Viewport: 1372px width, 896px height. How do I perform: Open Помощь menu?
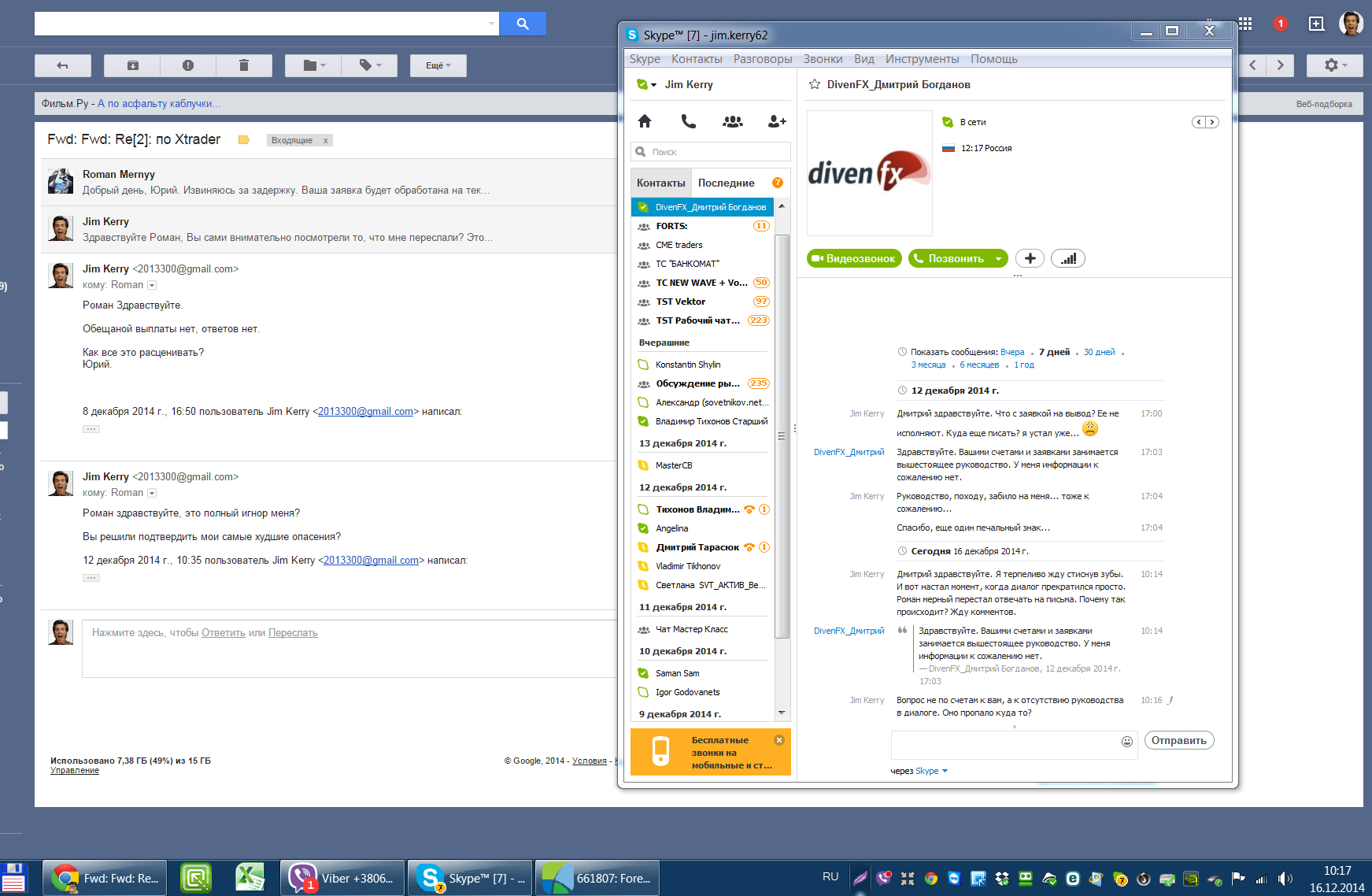[993, 59]
